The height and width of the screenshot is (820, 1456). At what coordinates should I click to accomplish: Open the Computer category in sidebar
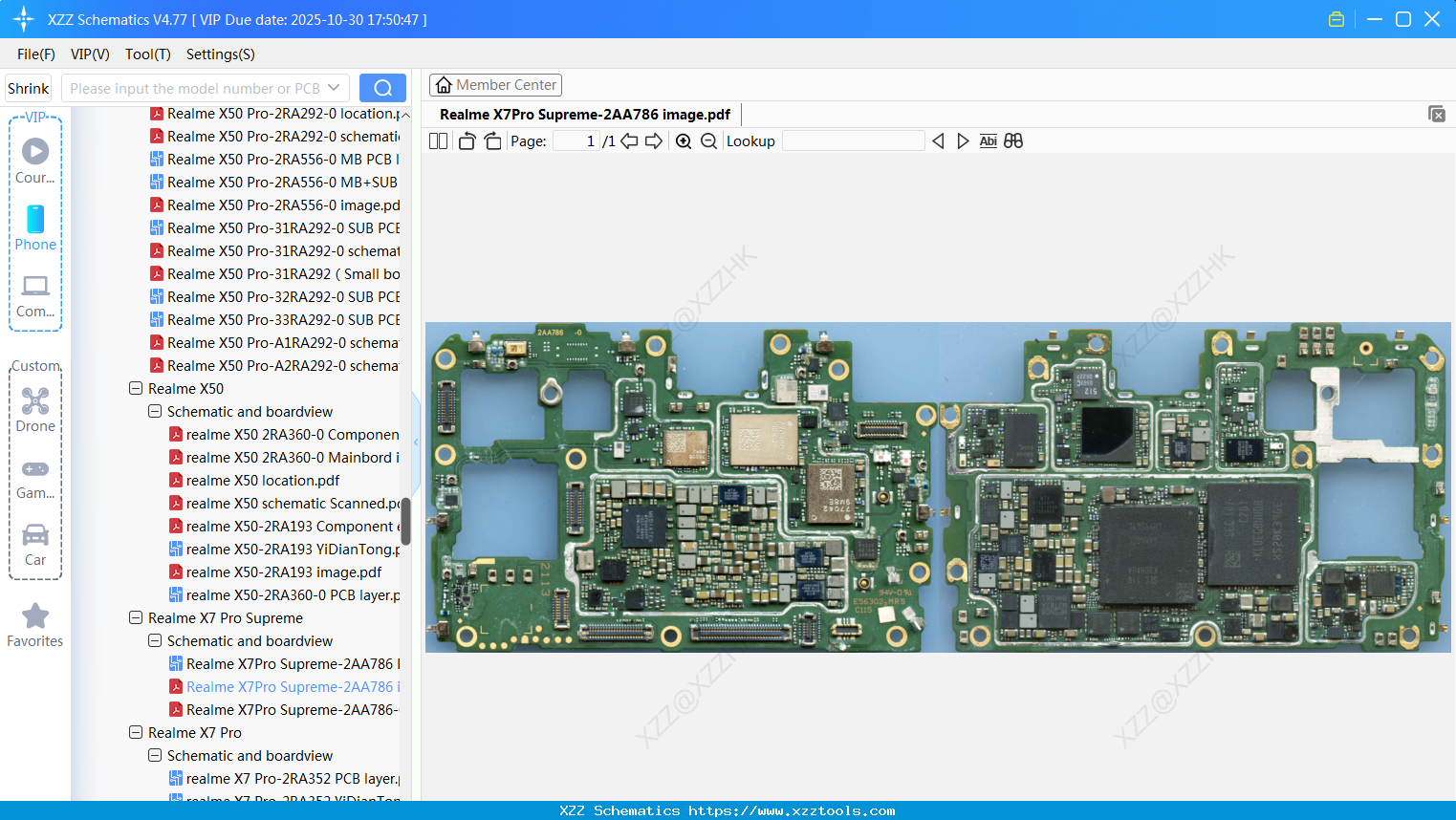[35, 294]
